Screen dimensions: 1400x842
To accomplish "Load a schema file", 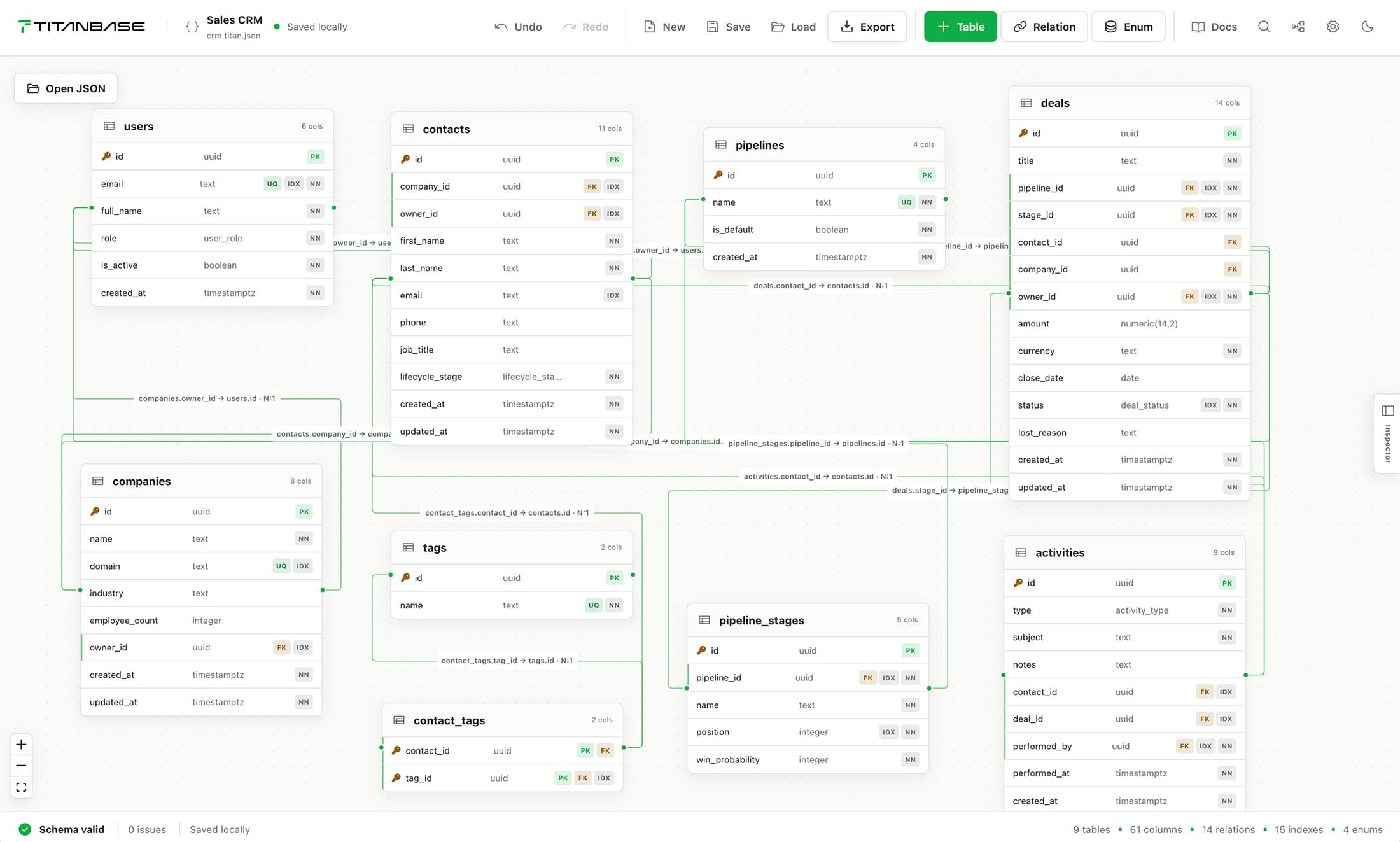I will tap(794, 27).
